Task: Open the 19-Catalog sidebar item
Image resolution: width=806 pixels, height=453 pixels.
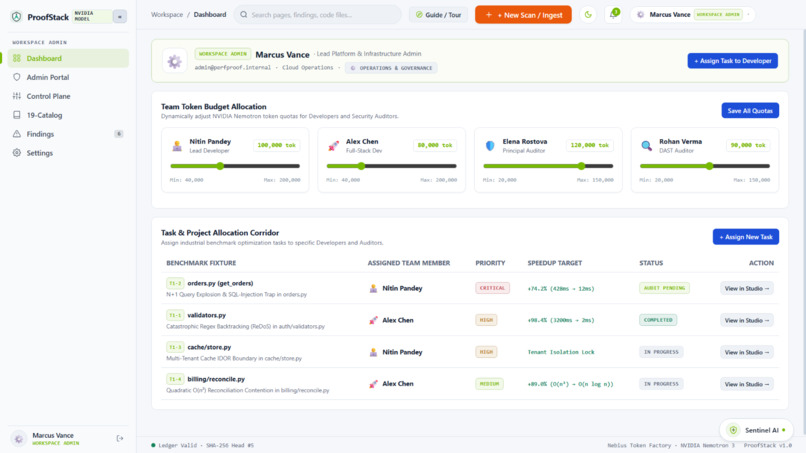Action: (x=68, y=115)
